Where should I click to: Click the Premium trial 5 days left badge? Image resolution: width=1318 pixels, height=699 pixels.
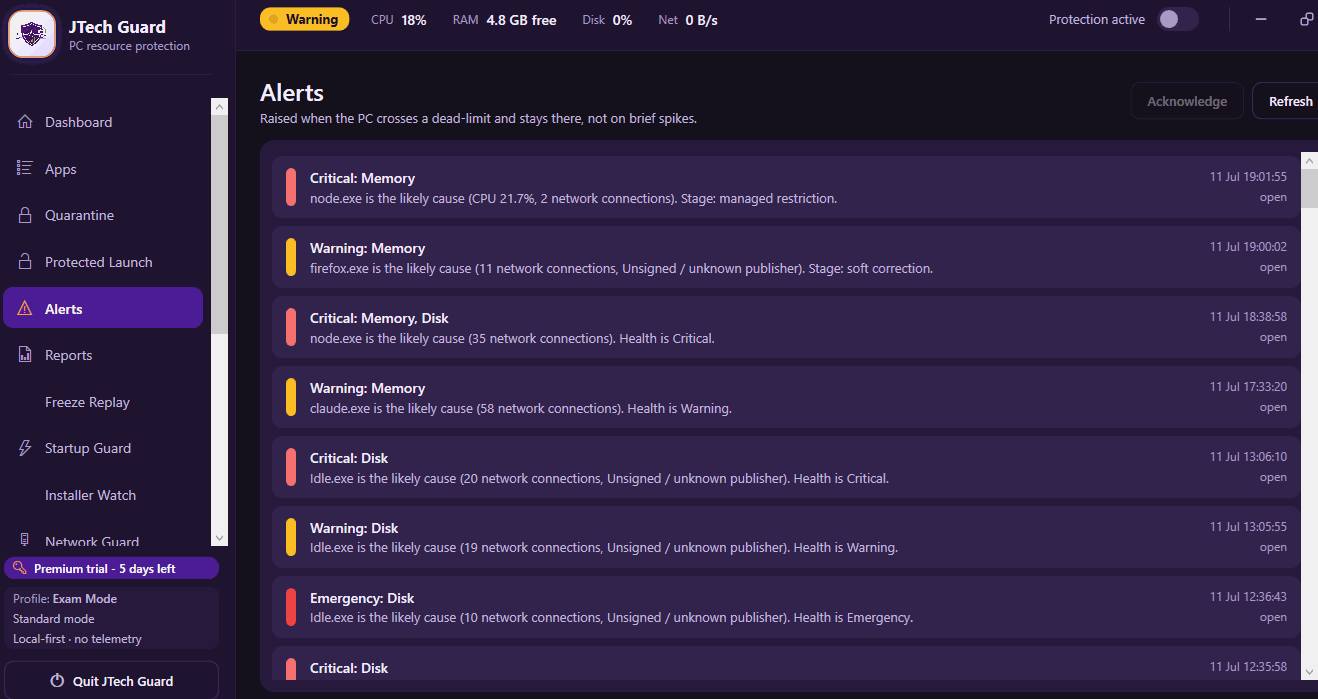[x=111, y=568]
